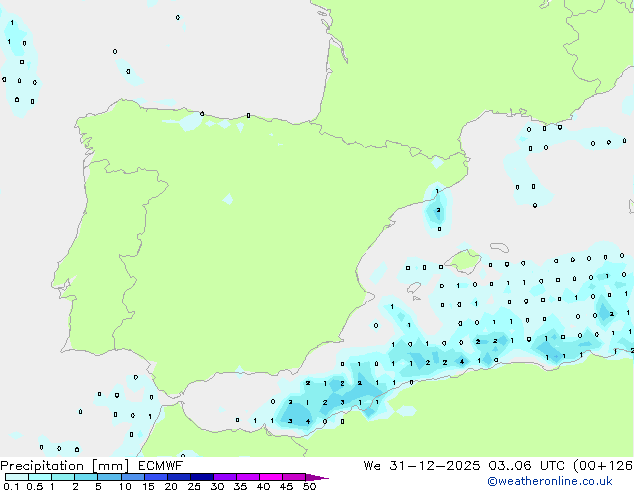
Task: Click the '0.1' legend scale label
Action: tap(11, 486)
